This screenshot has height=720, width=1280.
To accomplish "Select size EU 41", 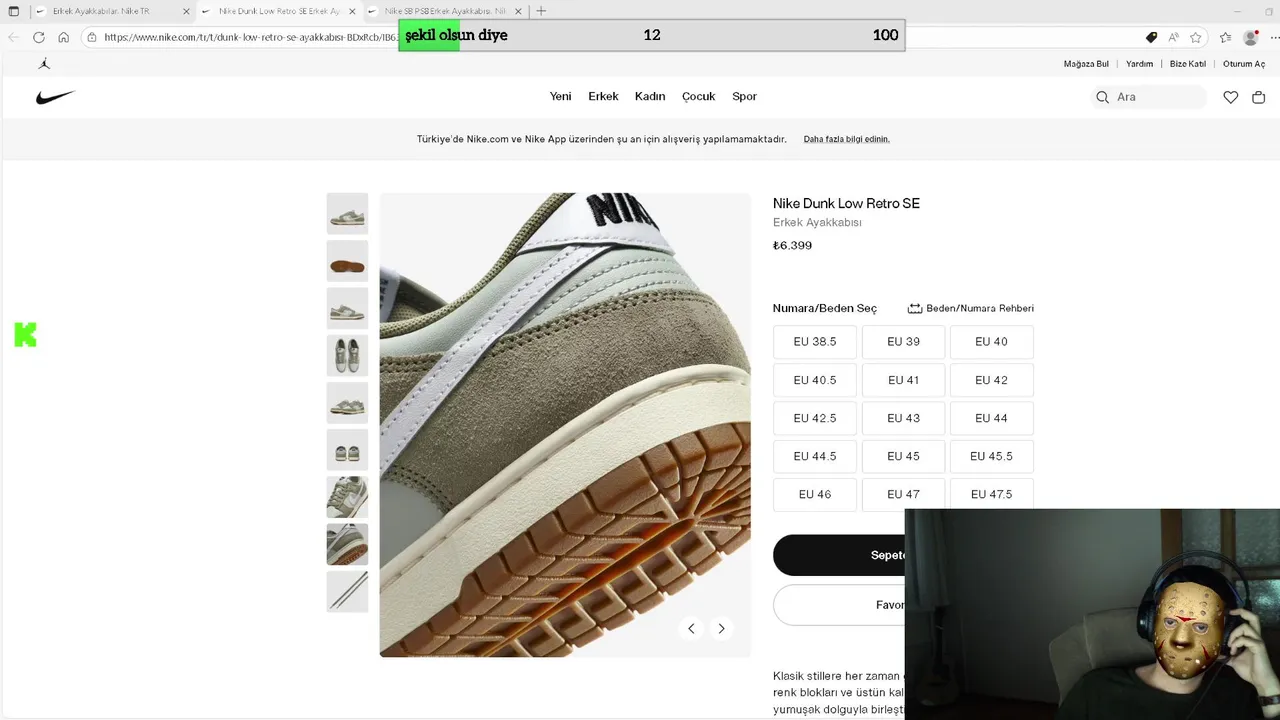I will [x=903, y=380].
